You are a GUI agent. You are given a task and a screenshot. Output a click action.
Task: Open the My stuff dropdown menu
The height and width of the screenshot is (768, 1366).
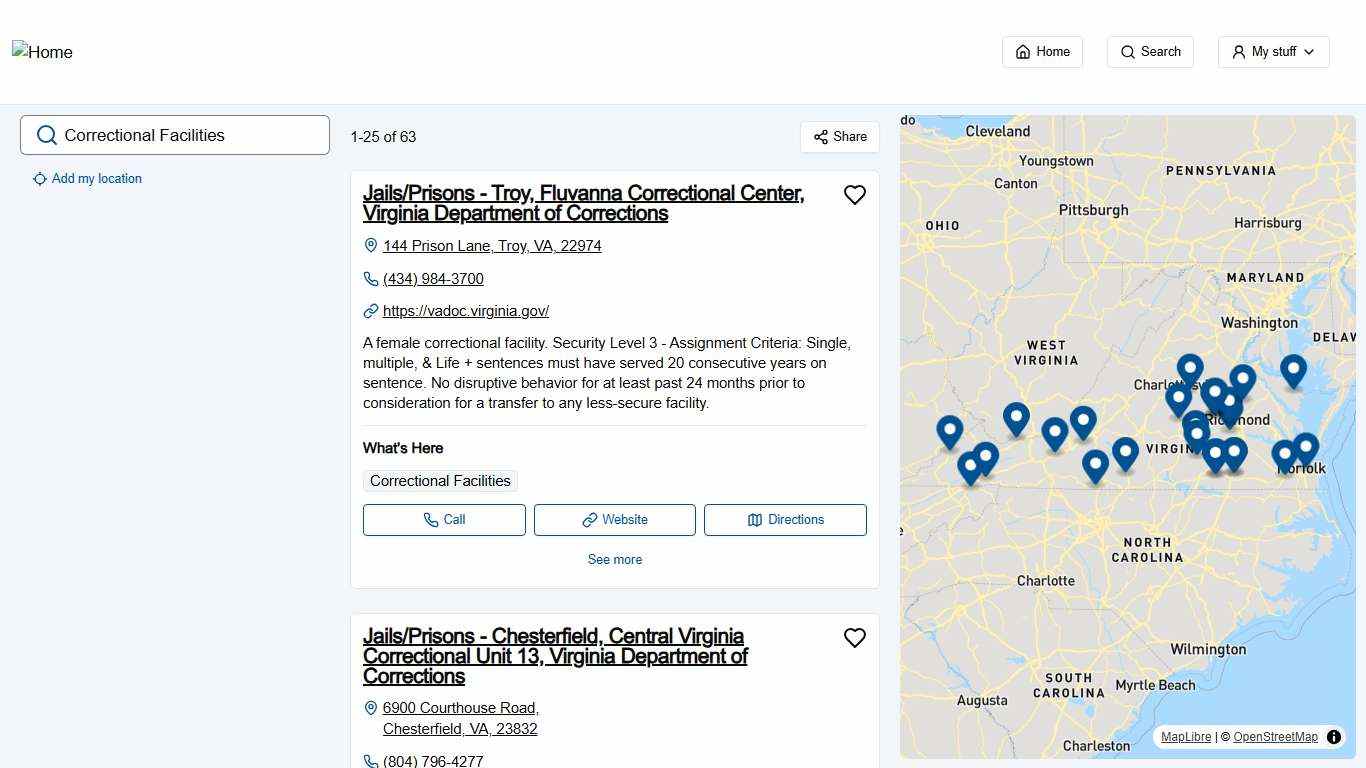coord(1273,51)
